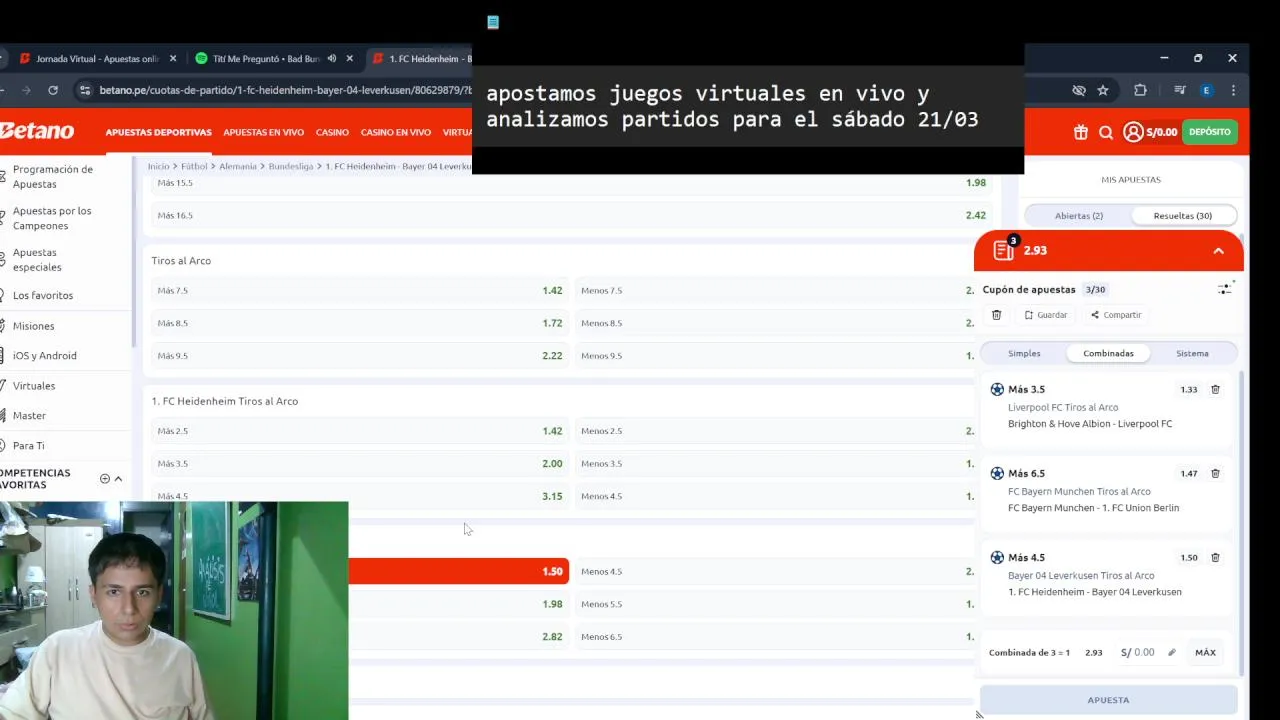
Task: Select Más 9.5 at odds 2.22
Action: tap(360, 356)
